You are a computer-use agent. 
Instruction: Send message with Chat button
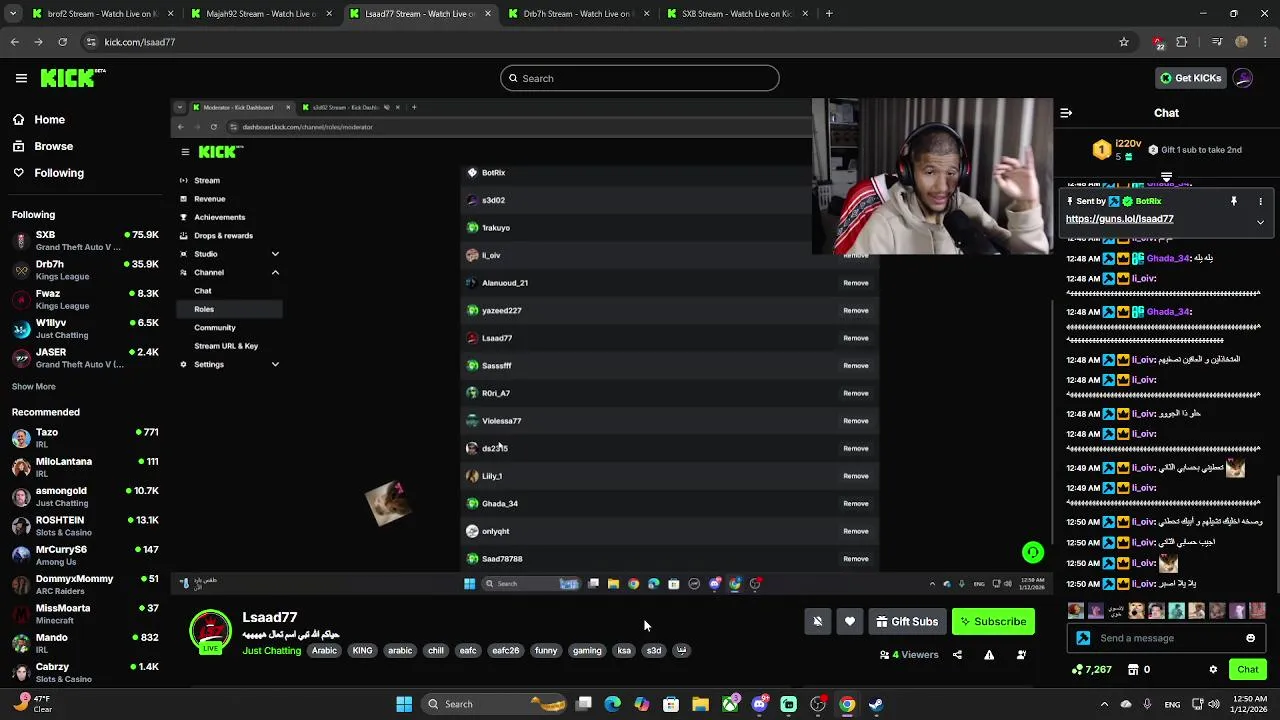point(1248,670)
